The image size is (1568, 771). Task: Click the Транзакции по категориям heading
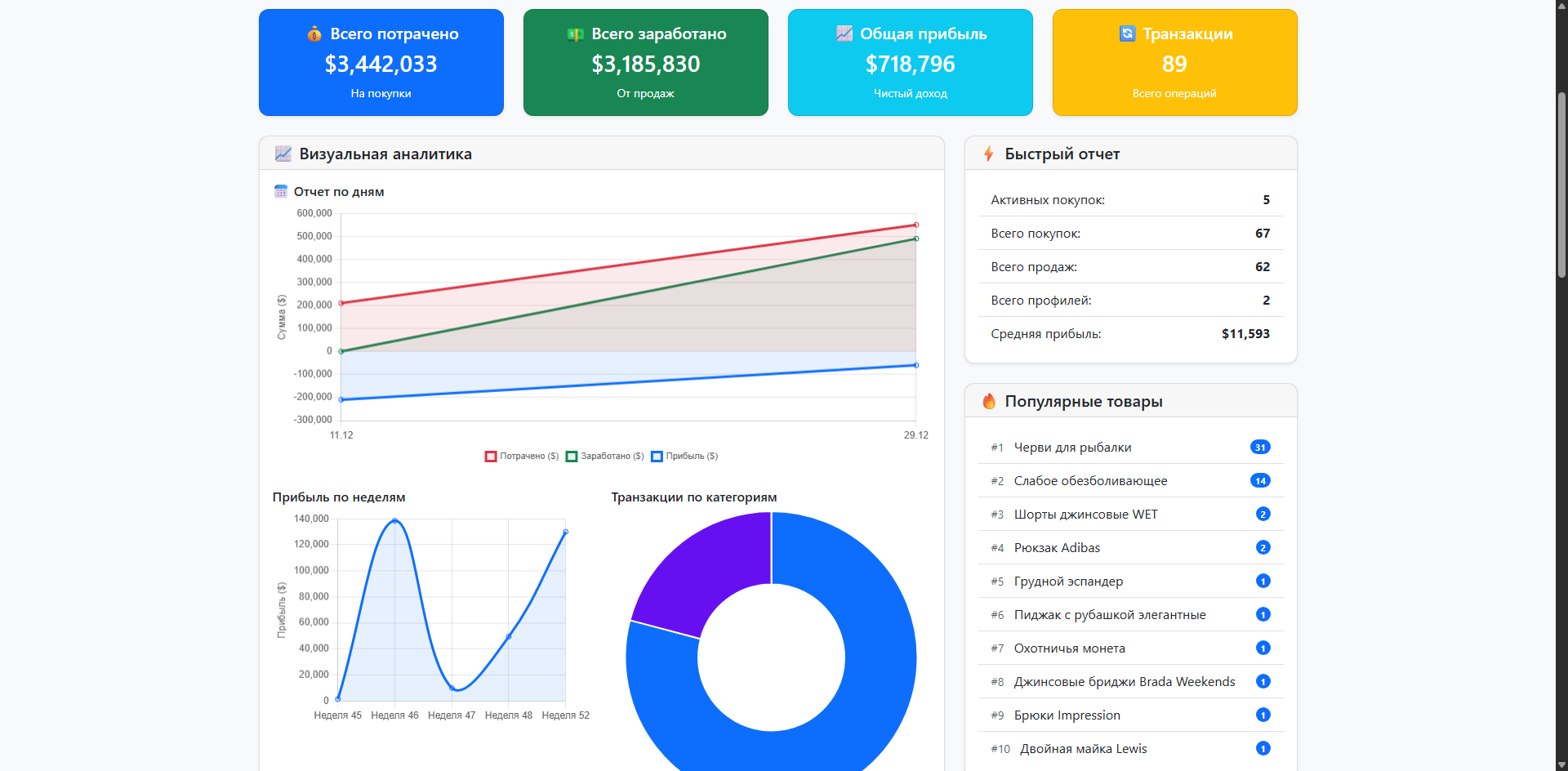(x=694, y=497)
